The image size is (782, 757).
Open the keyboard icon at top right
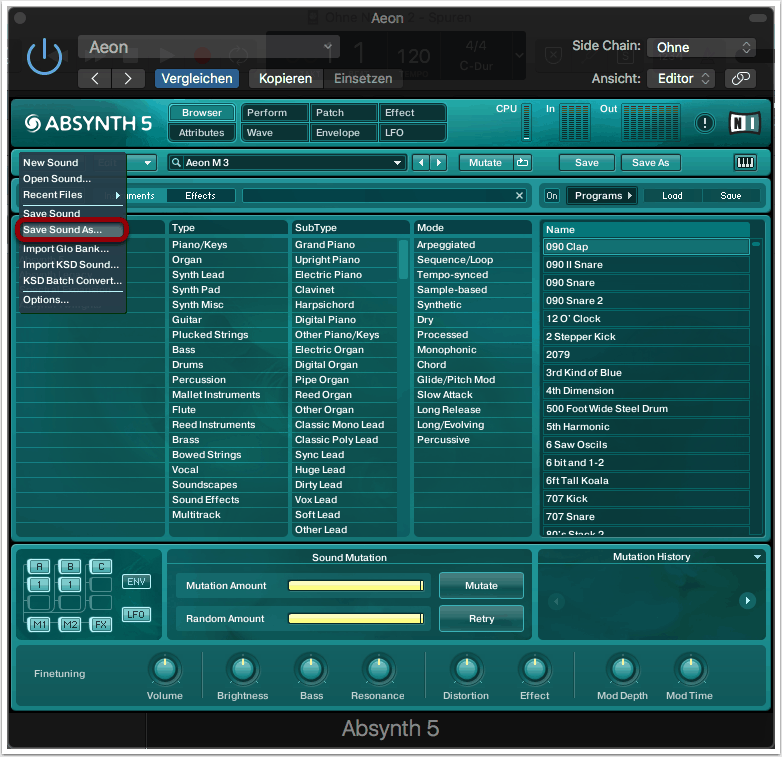[x=745, y=162]
